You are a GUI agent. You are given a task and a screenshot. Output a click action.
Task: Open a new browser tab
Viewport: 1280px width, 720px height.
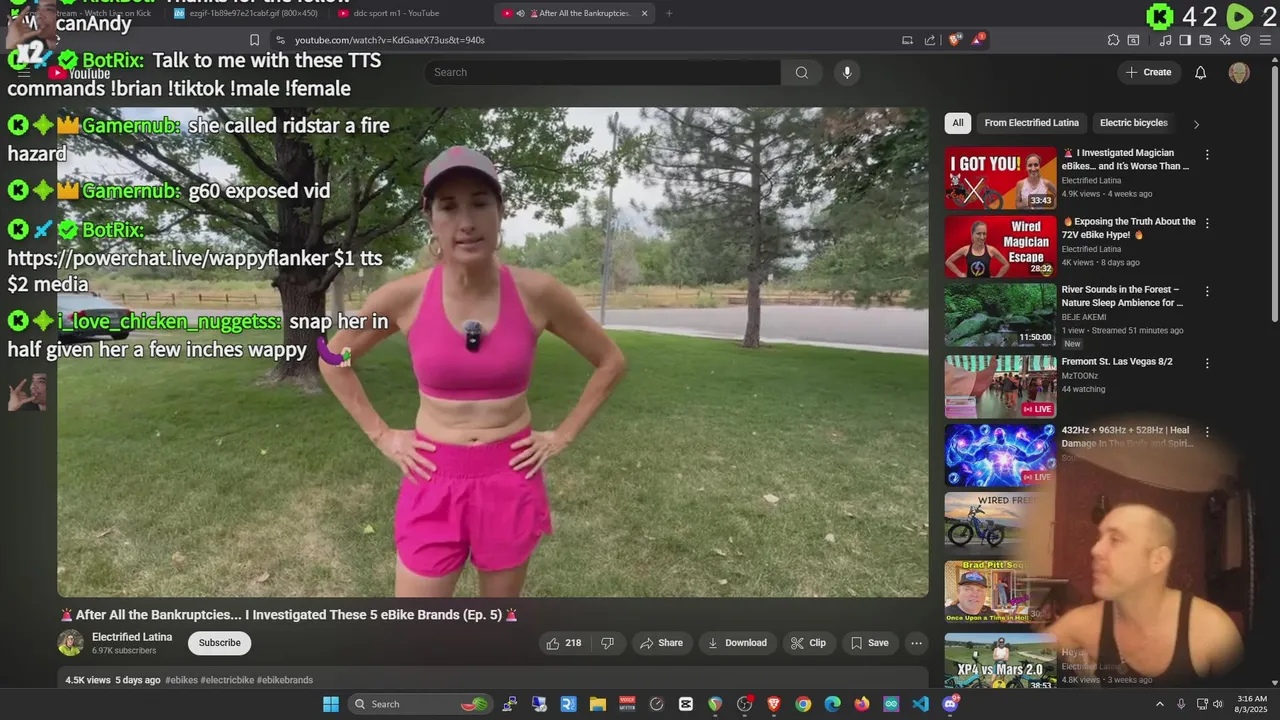point(669,13)
